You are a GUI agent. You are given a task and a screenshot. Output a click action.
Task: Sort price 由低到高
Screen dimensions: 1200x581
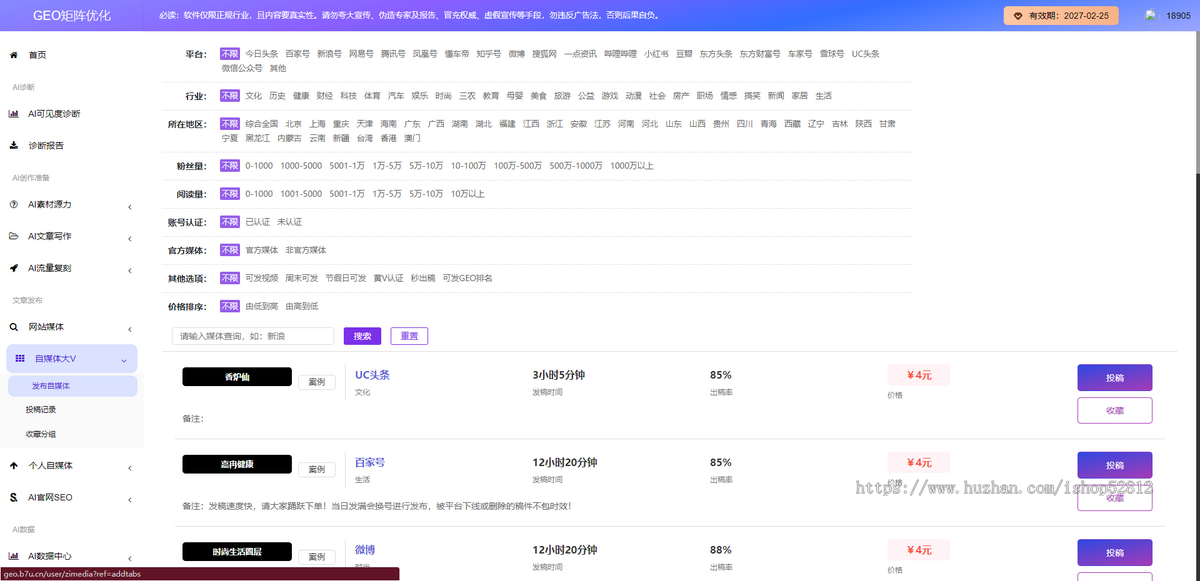(262, 306)
